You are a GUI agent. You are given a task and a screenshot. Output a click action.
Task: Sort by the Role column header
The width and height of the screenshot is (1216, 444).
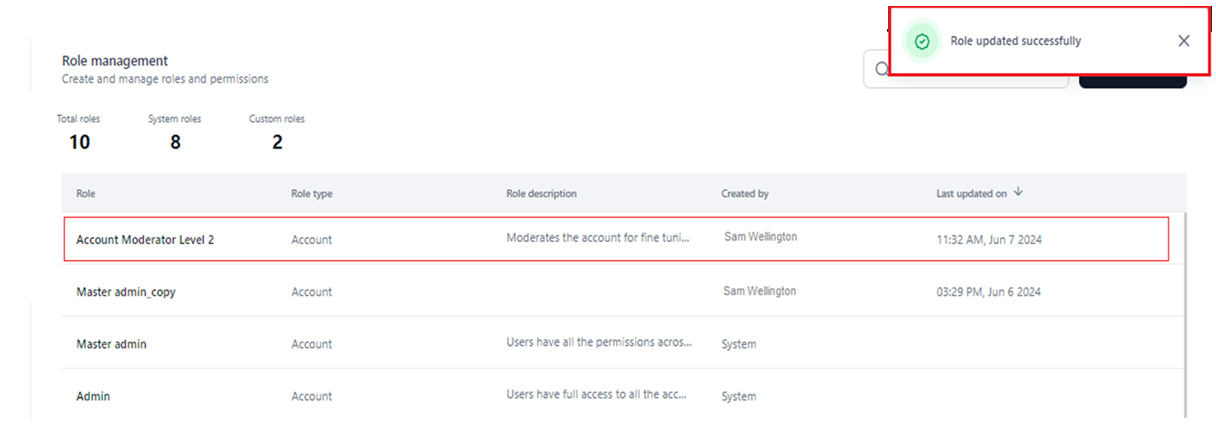[x=86, y=194]
